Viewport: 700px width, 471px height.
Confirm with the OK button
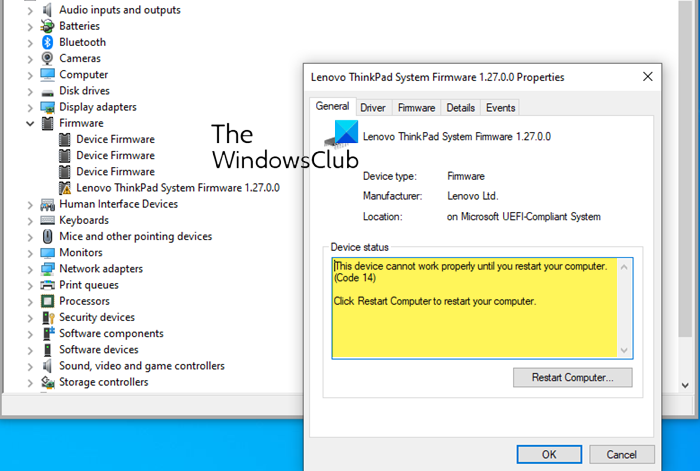549,454
